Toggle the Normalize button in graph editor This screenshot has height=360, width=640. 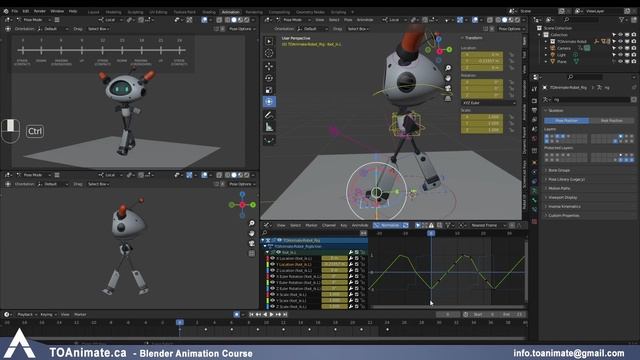pos(387,225)
